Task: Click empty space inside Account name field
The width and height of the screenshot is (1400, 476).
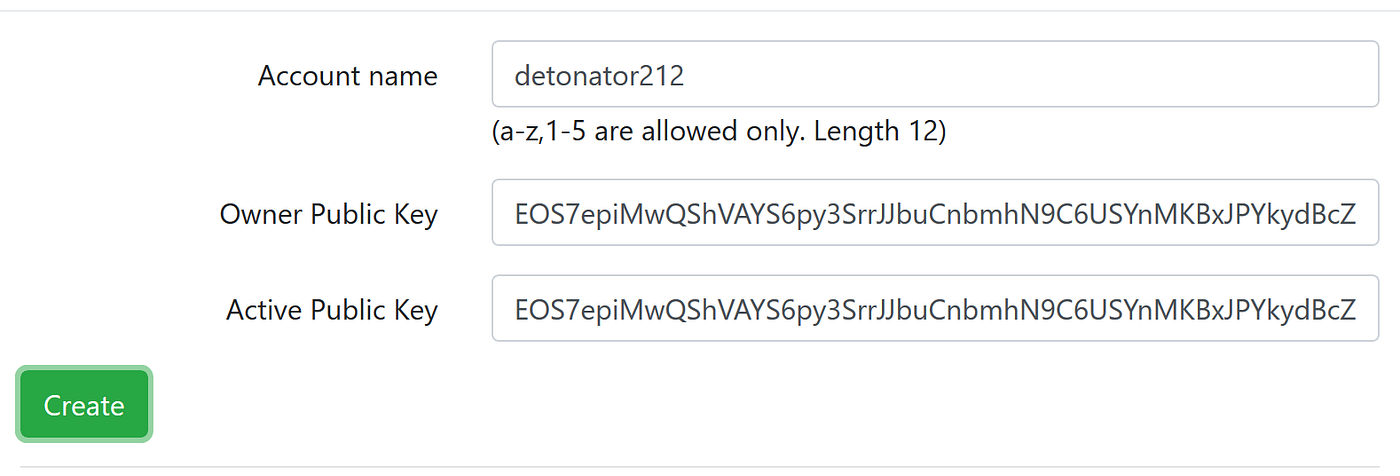Action: click(x=1030, y=75)
